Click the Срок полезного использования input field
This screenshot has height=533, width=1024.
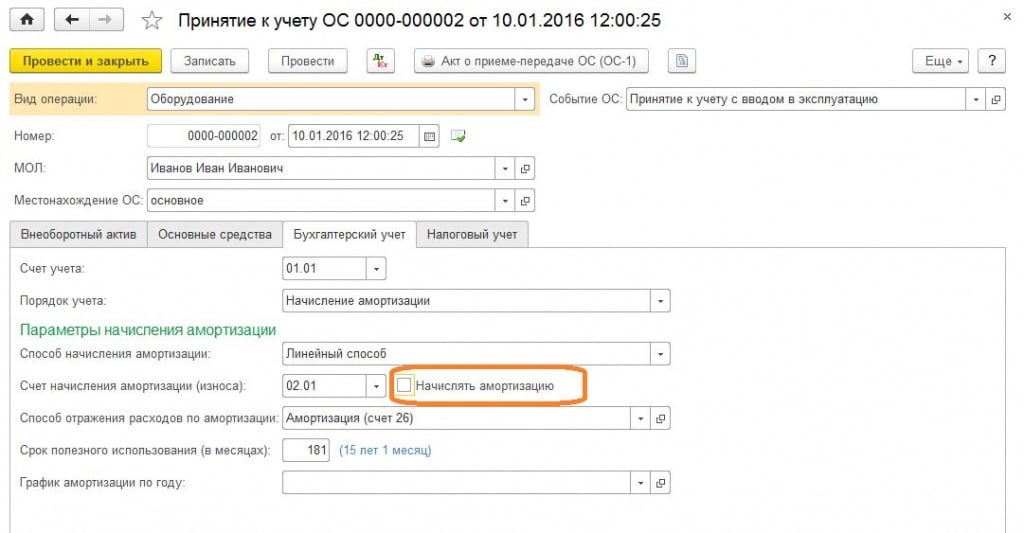click(x=307, y=451)
